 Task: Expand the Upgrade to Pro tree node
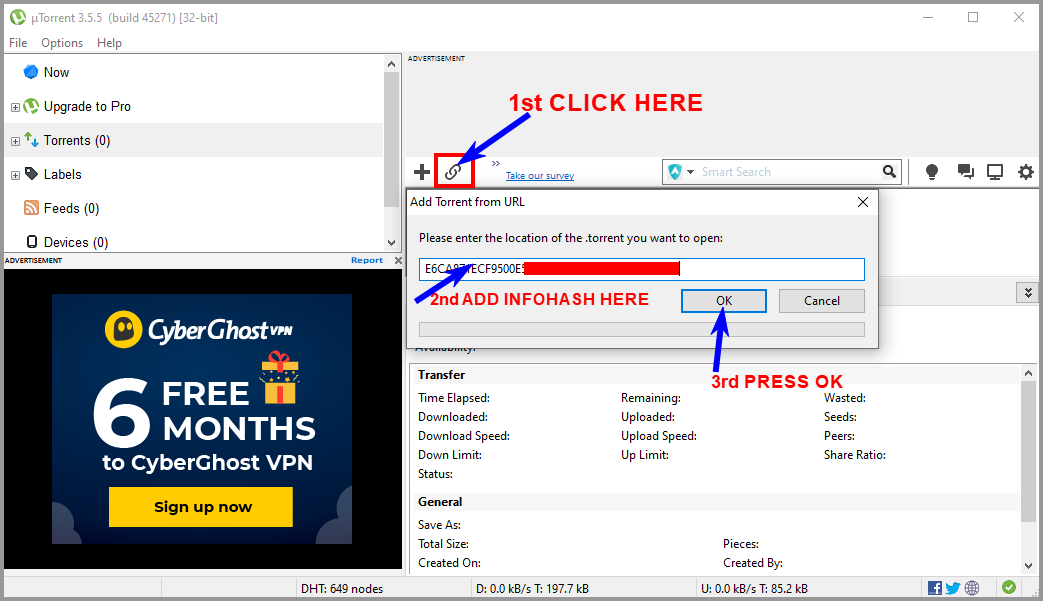(15, 107)
